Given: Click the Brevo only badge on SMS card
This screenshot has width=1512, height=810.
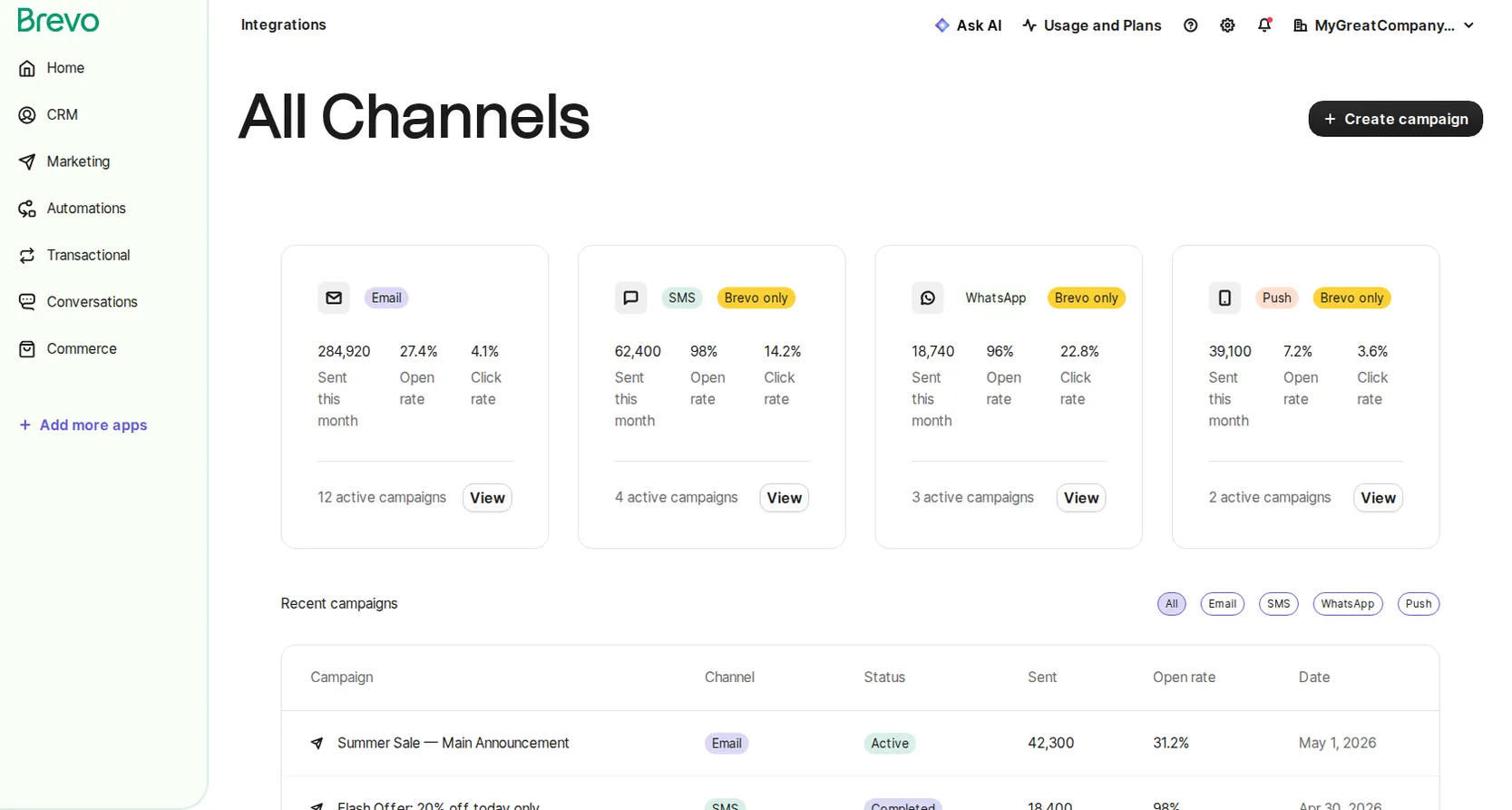Looking at the screenshot, I should (756, 298).
